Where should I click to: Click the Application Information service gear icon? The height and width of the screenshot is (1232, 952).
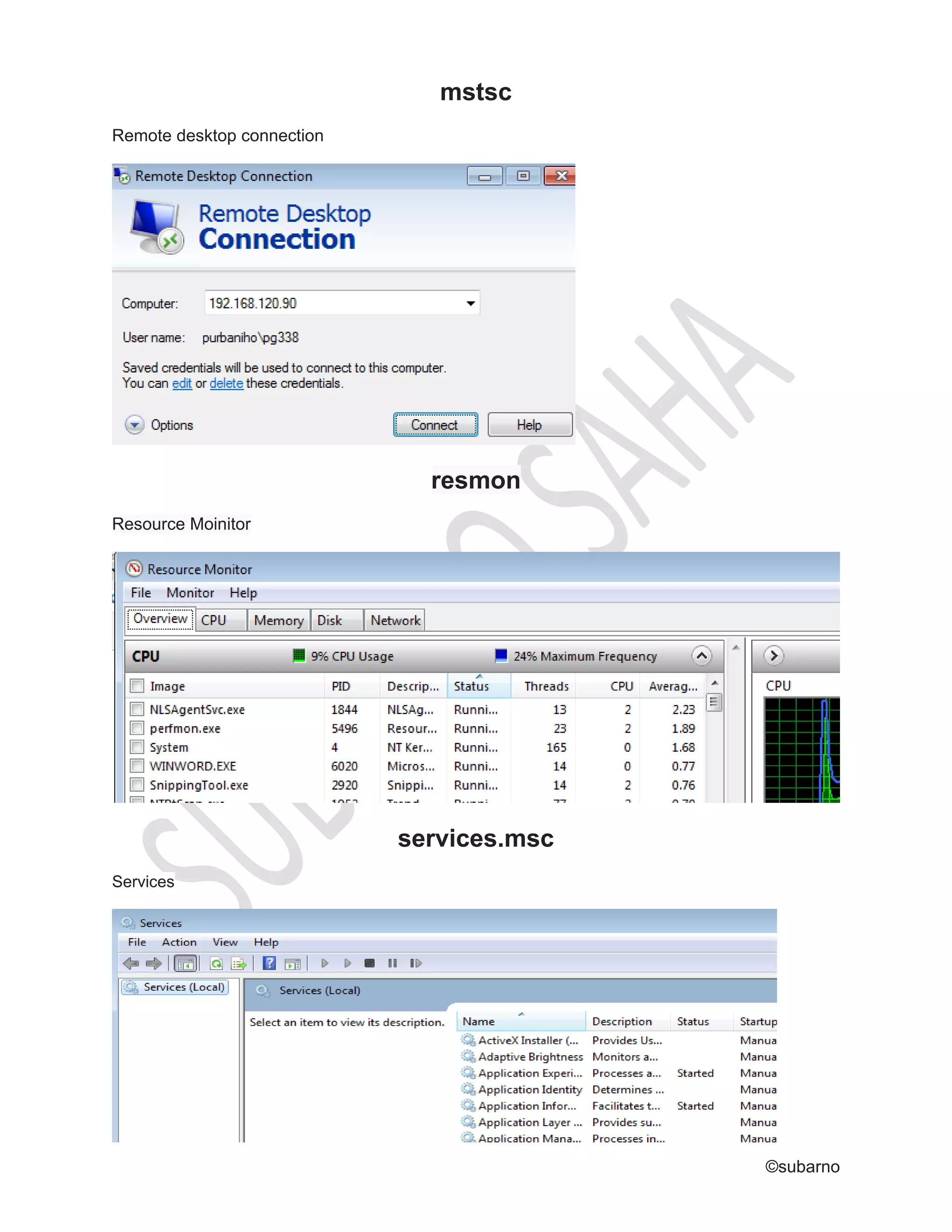point(468,1105)
